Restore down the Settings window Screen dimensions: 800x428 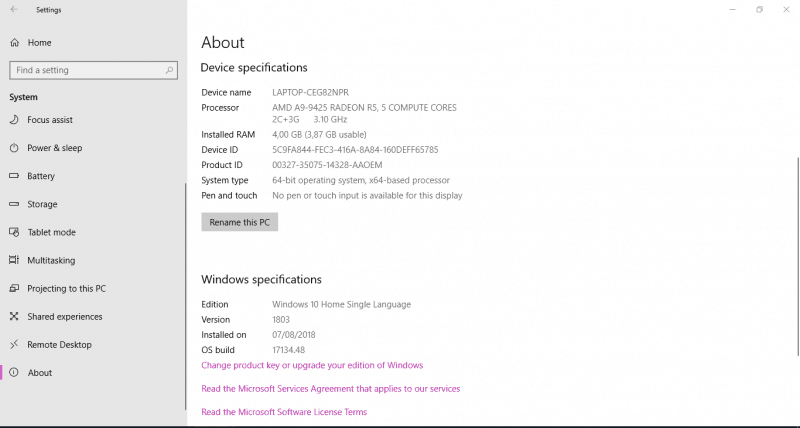(x=759, y=9)
